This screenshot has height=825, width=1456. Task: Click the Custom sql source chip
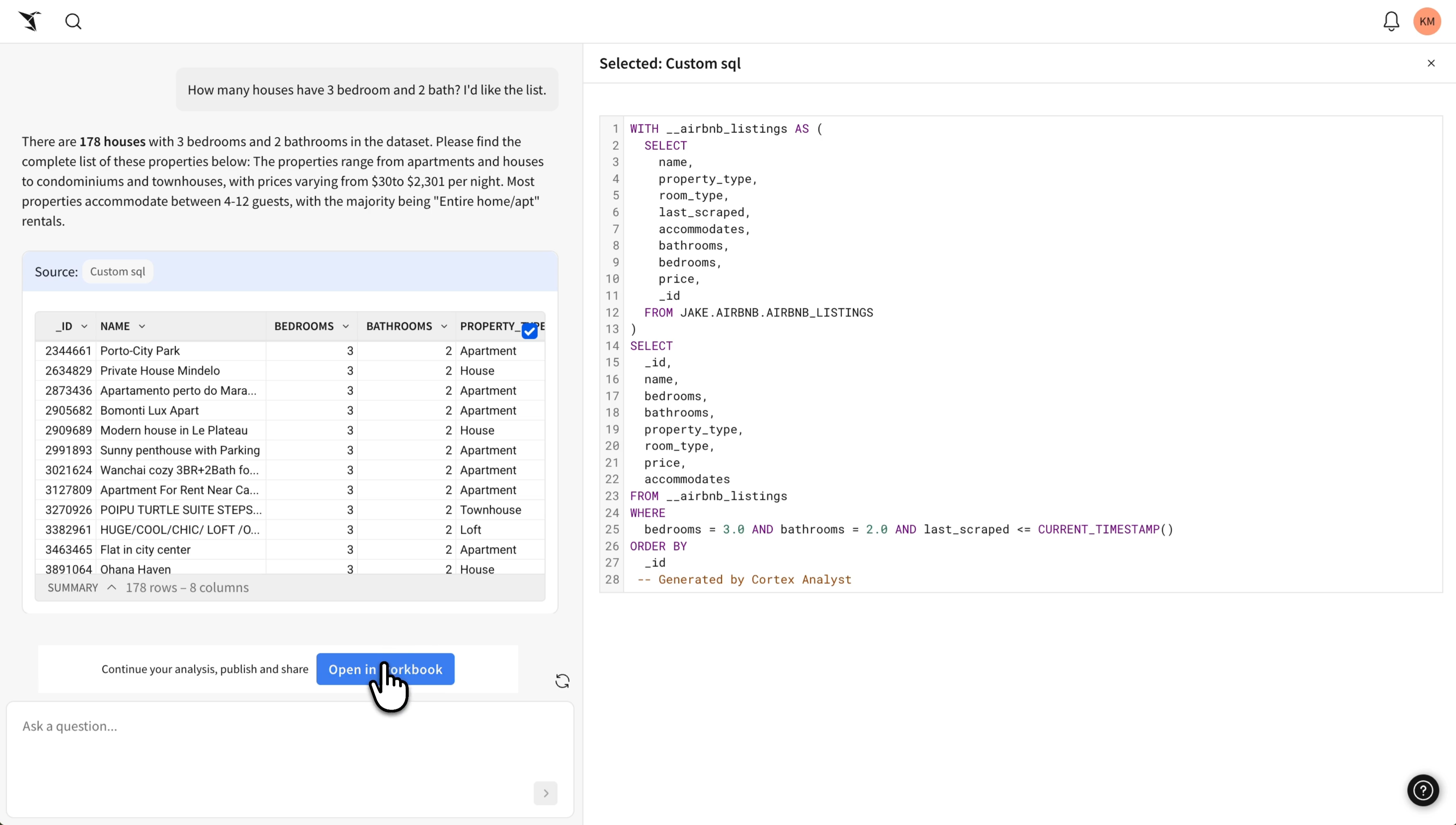[117, 272]
